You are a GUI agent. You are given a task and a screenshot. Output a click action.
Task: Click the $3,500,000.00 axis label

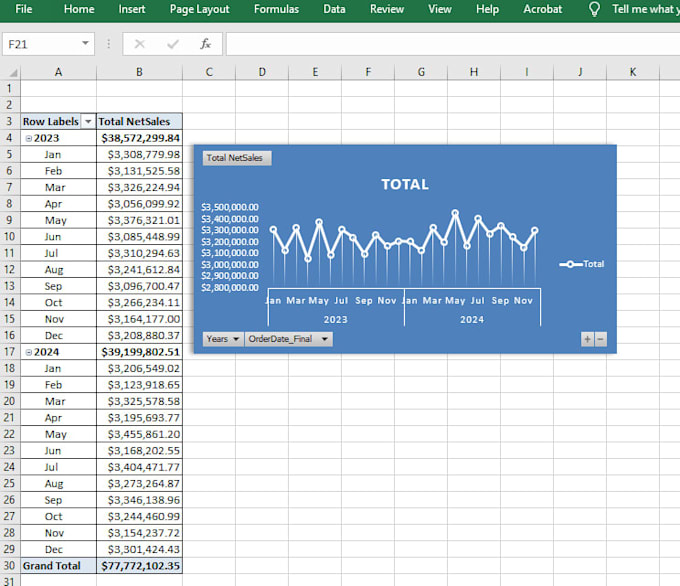pos(230,207)
